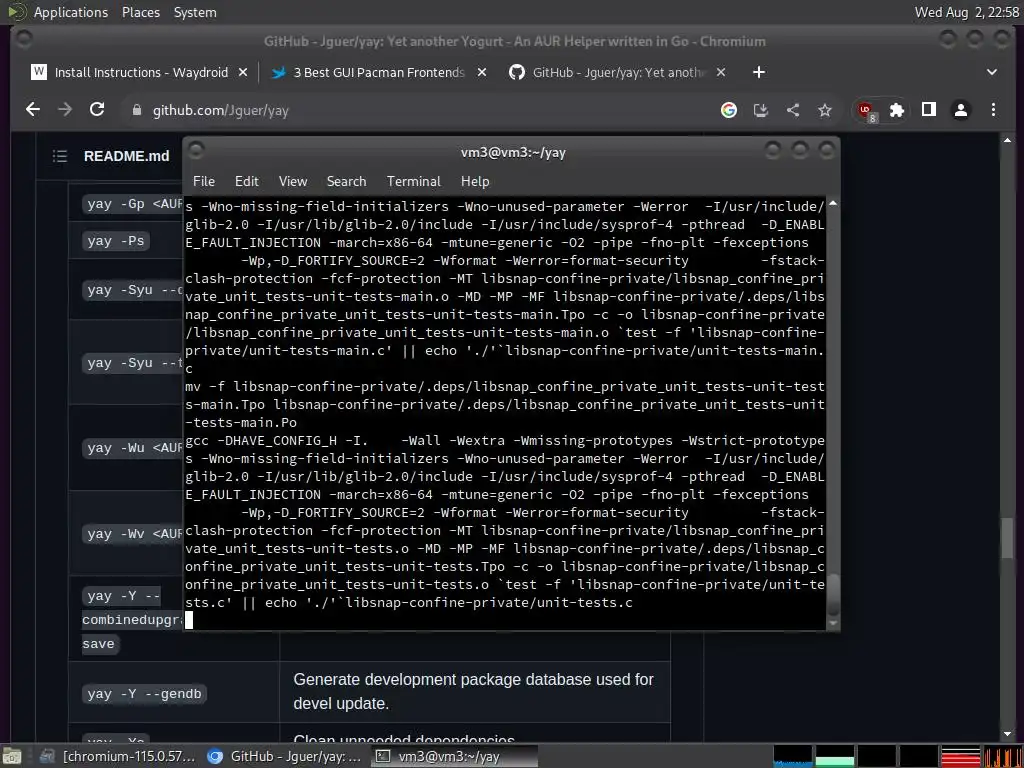
Task: Click the yay -Ps command text
Action: tap(116, 241)
